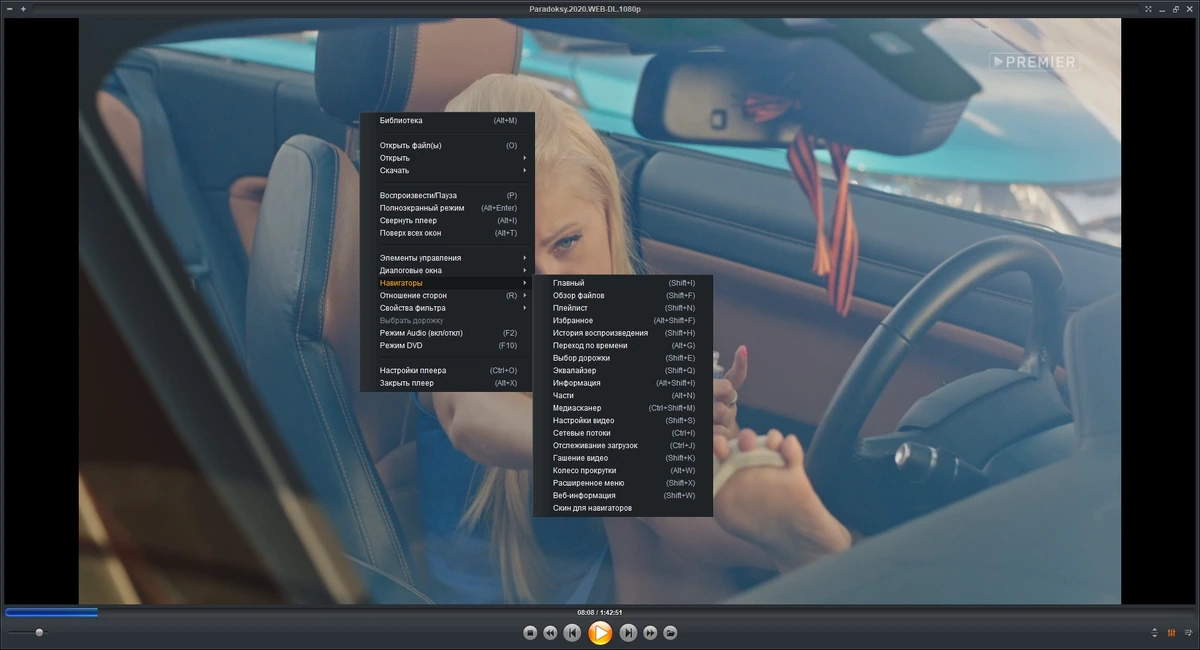Click the plus icon in title bar
Image resolution: width=1200 pixels, height=650 pixels.
(23, 9)
